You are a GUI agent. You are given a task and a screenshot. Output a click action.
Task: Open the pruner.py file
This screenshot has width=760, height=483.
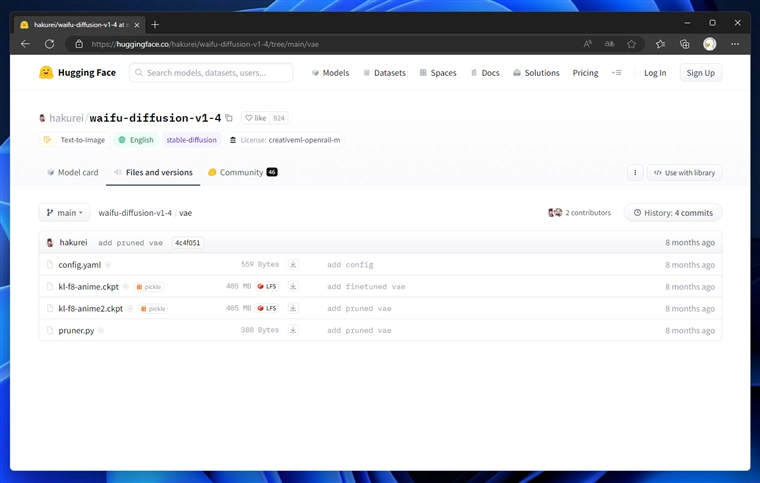[76, 330]
